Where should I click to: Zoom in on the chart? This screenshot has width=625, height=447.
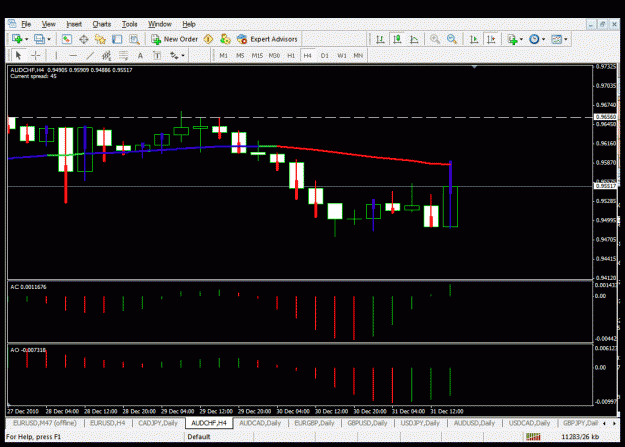pyautogui.click(x=435, y=39)
